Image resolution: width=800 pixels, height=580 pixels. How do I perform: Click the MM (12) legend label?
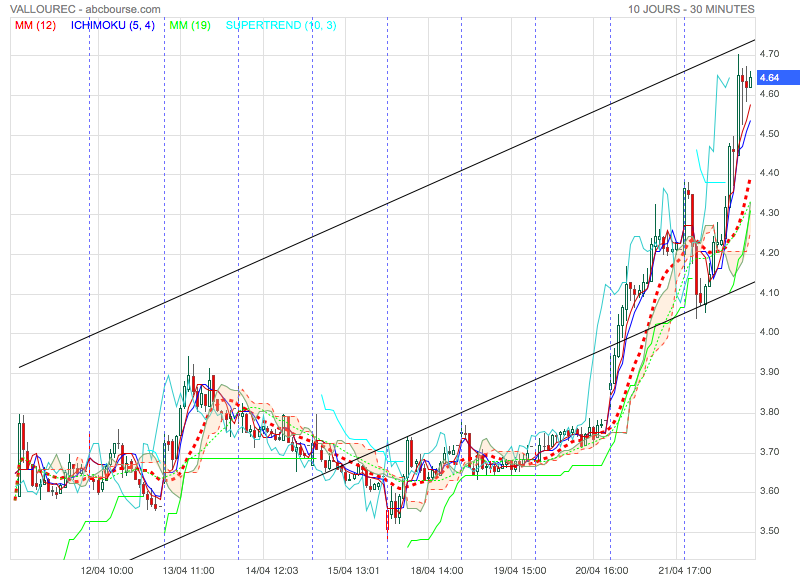pos(35,26)
